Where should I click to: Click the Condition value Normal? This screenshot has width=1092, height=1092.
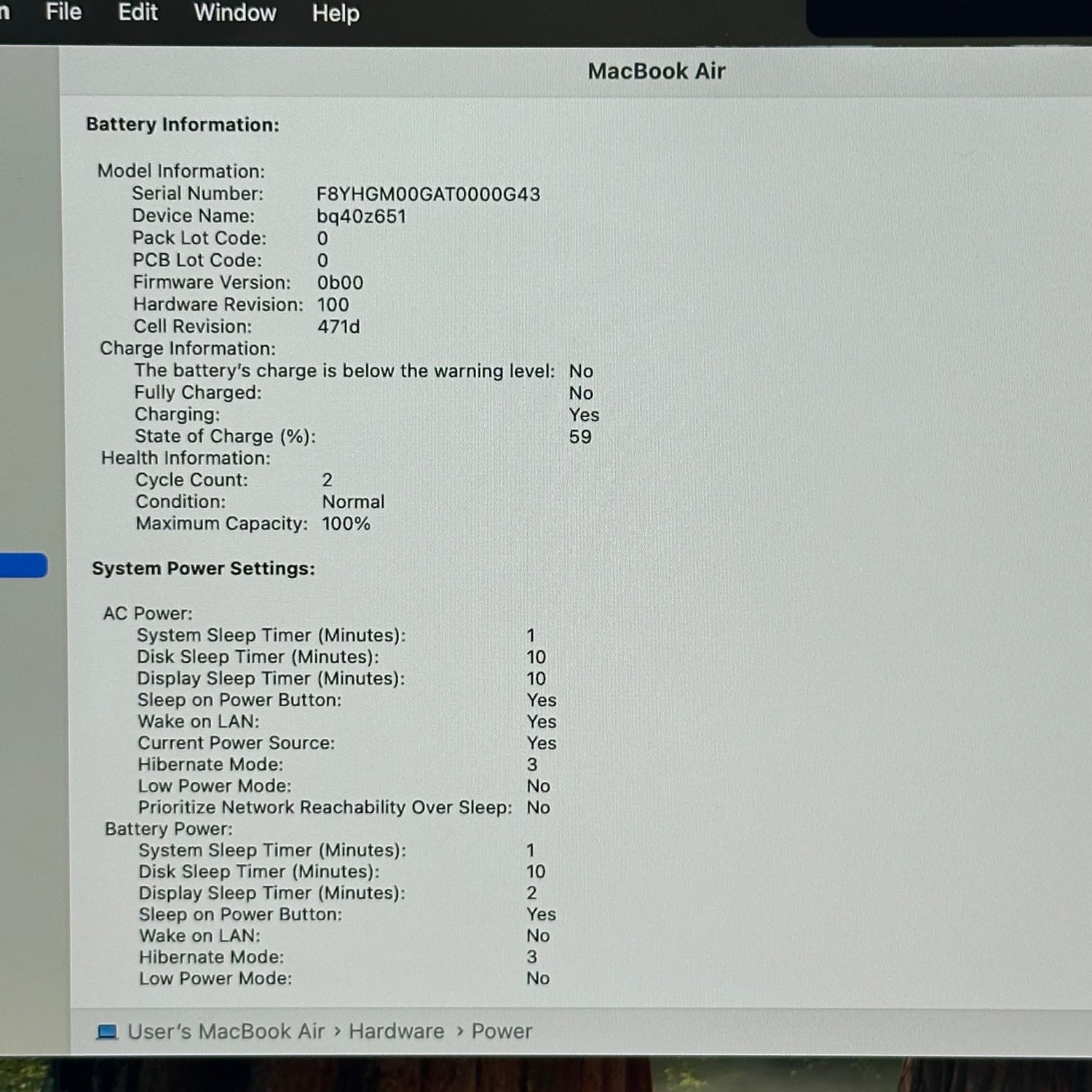tap(353, 502)
